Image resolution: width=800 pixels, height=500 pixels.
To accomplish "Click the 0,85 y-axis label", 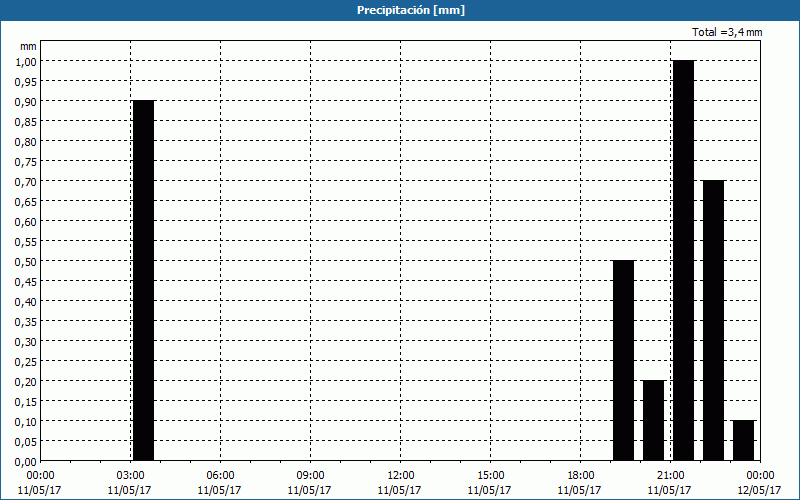I will pos(26,121).
